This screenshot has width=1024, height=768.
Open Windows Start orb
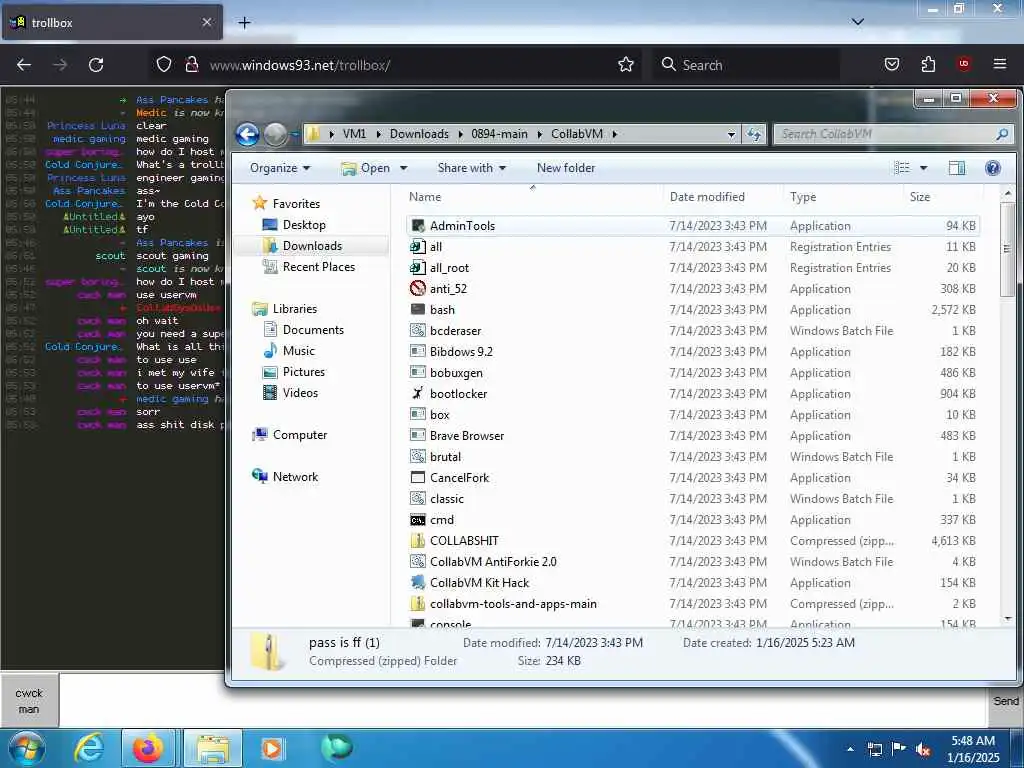pyautogui.click(x=27, y=748)
